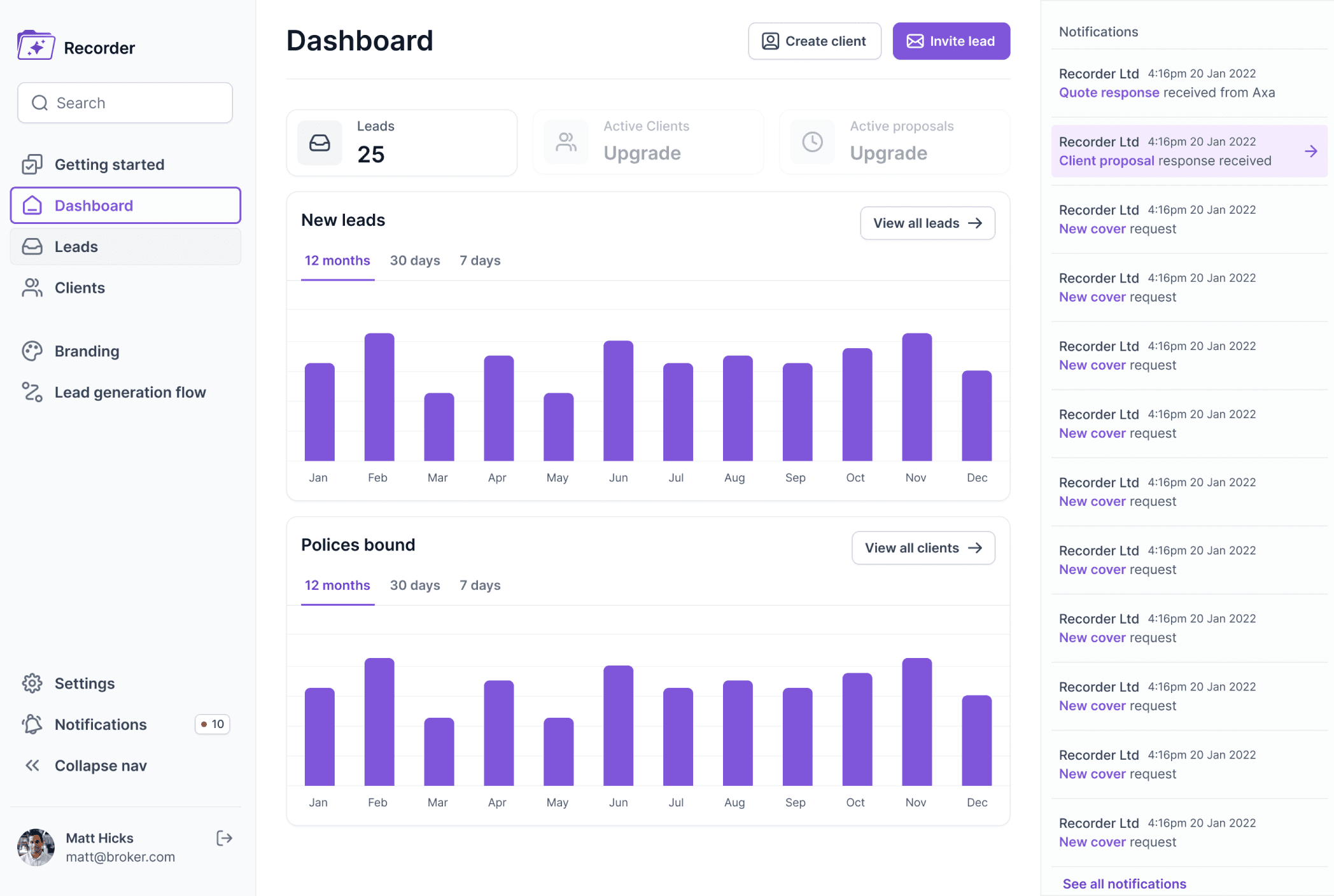Image resolution: width=1334 pixels, height=896 pixels.
Task: Open Clients people icon in sidebar
Action: (32, 288)
